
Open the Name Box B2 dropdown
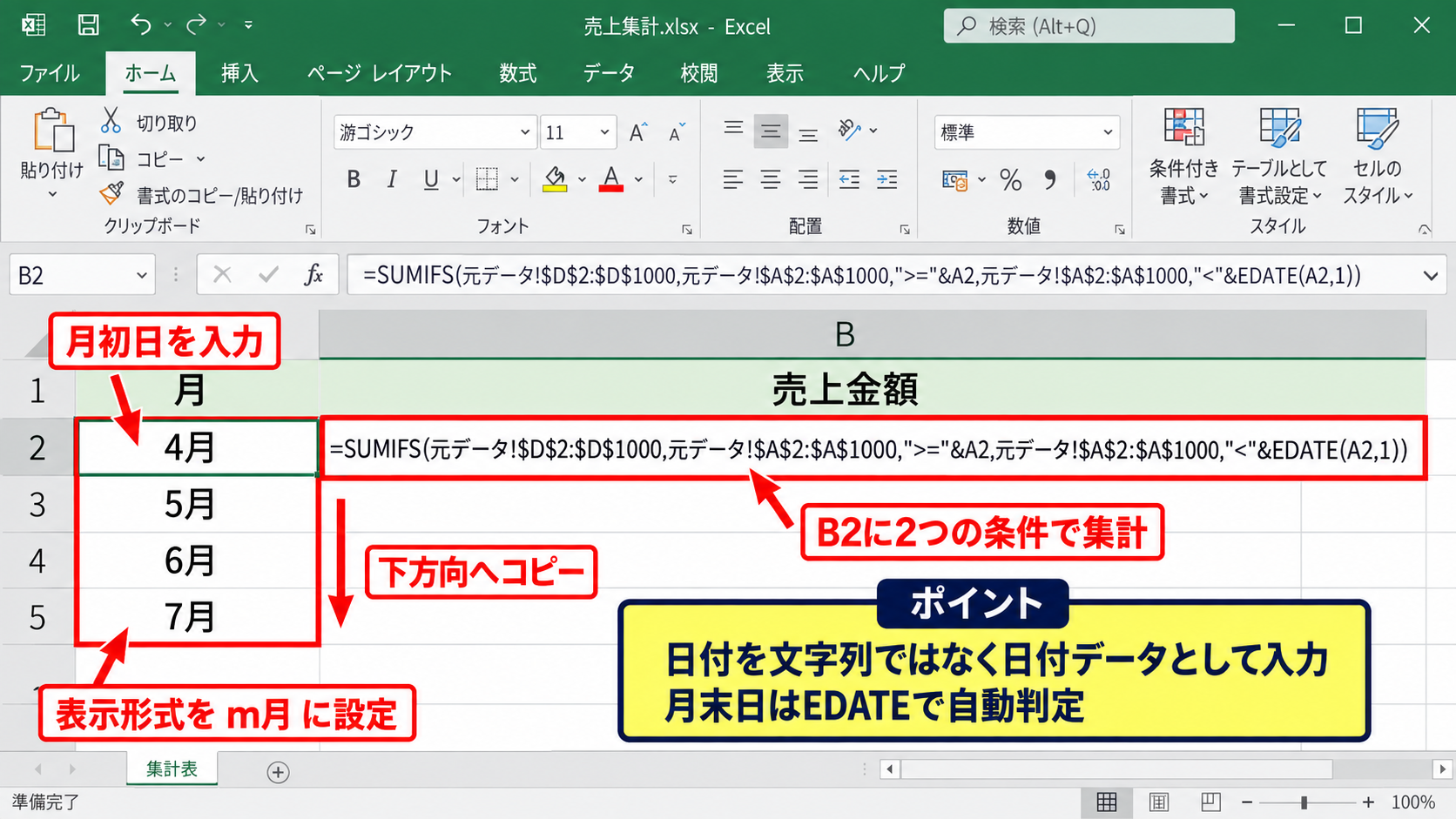point(141,276)
